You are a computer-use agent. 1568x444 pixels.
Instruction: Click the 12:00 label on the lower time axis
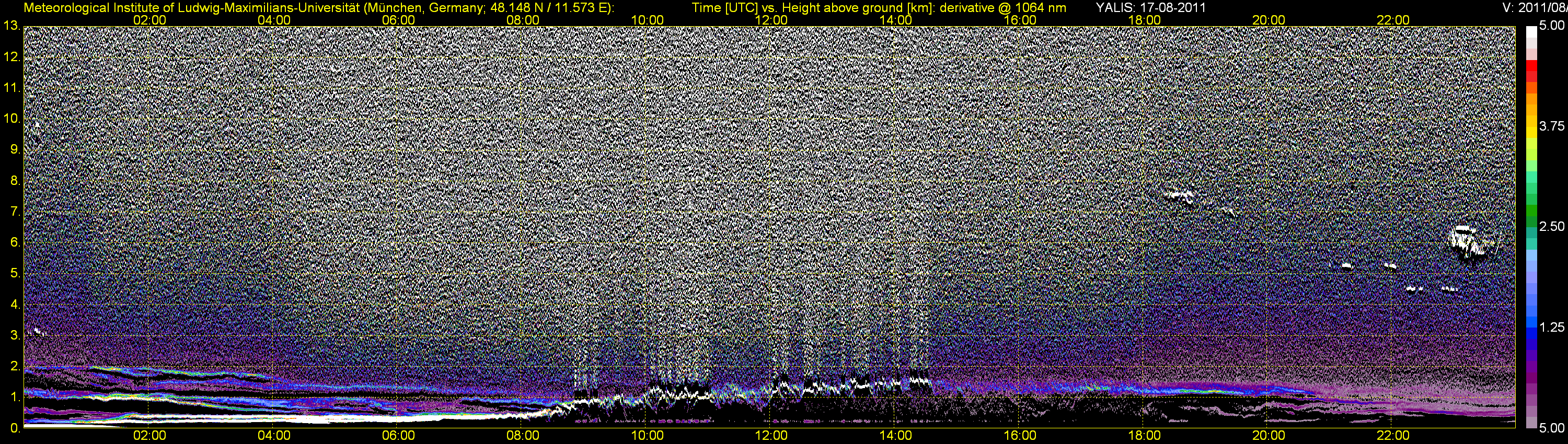[771, 436]
